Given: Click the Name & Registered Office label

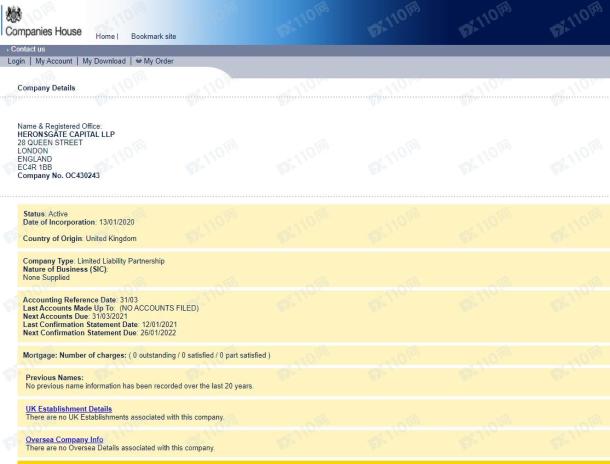Looking at the screenshot, I should pos(60,126).
